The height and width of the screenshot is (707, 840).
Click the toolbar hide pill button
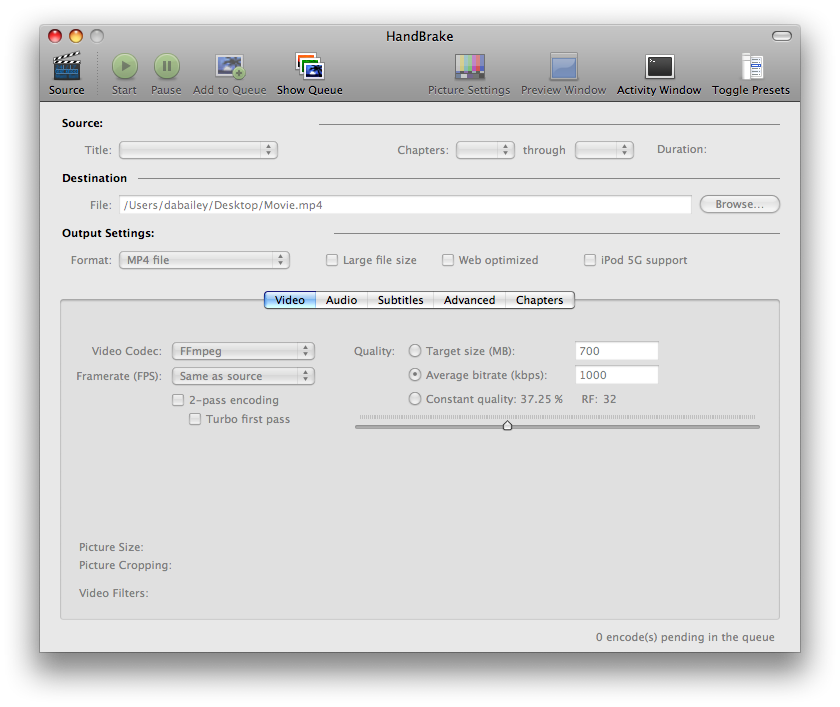tap(782, 36)
